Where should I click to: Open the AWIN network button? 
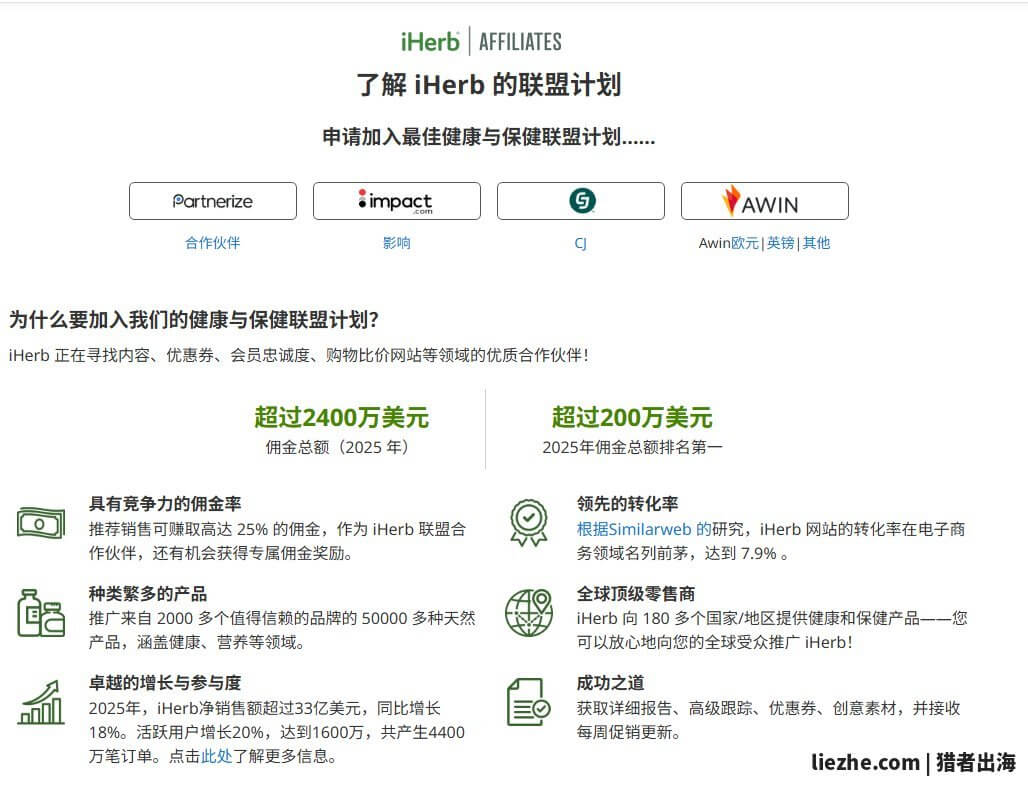pyautogui.click(x=764, y=201)
